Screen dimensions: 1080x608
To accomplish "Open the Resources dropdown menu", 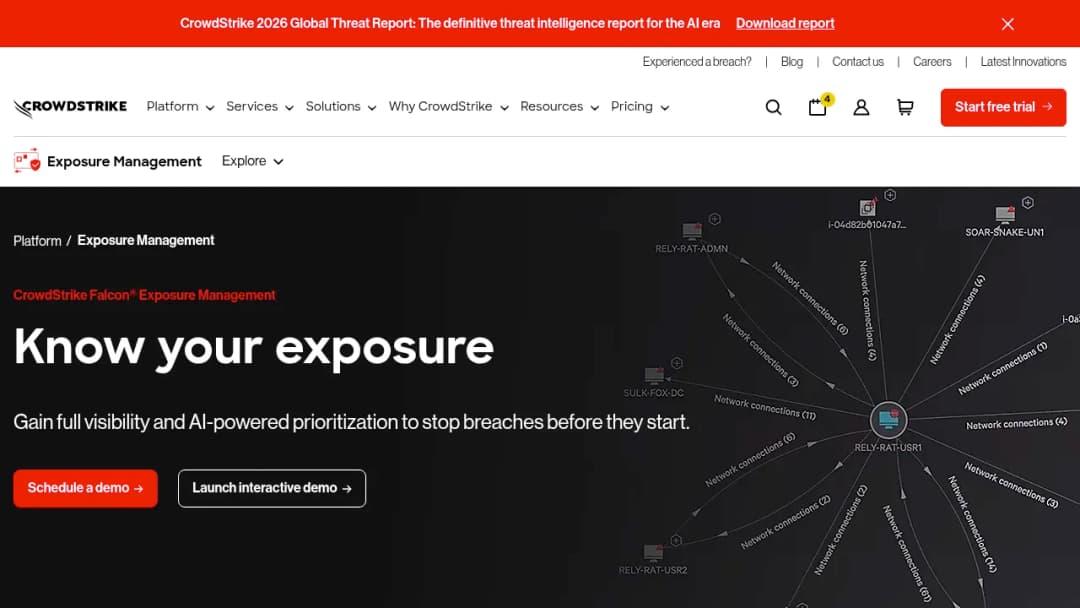I will coord(559,107).
